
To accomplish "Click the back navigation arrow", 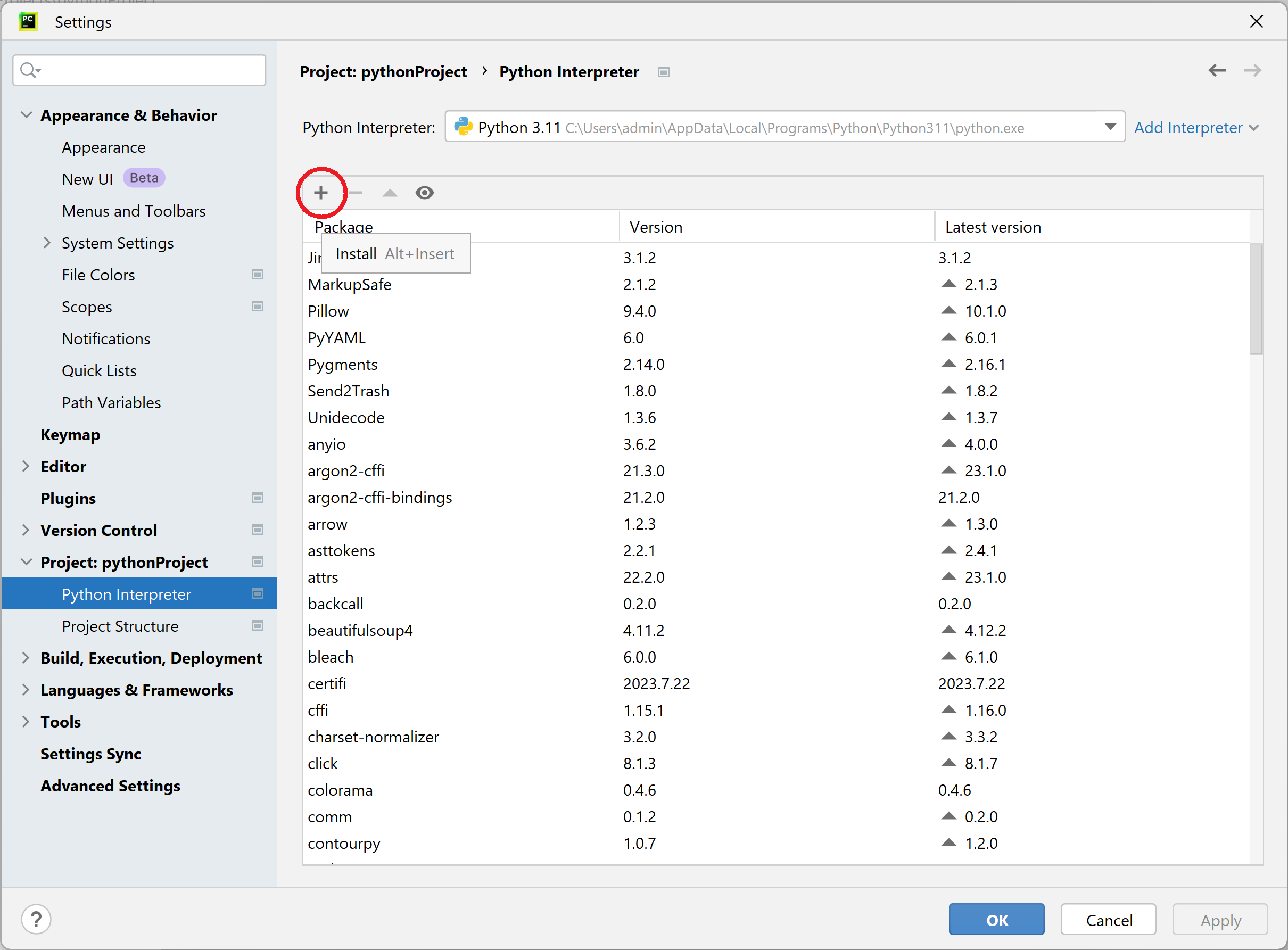I will tap(1217, 71).
